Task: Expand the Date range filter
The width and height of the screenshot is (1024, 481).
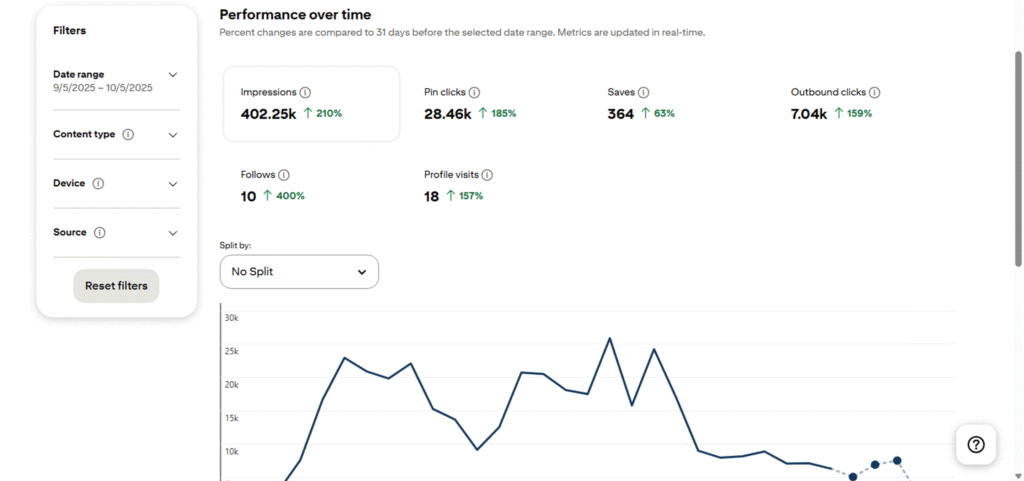Action: pyautogui.click(x=173, y=75)
